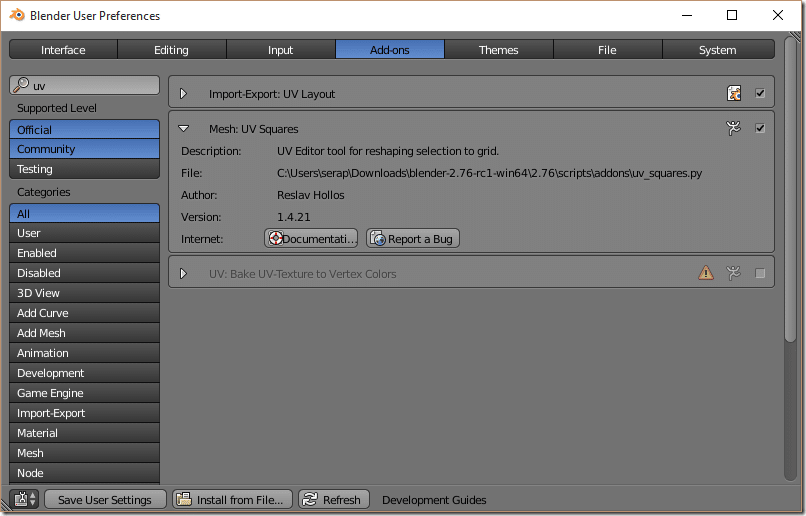Viewport: 806px width, 516px height.
Task: Refresh the add-ons list
Action: [x=334, y=500]
